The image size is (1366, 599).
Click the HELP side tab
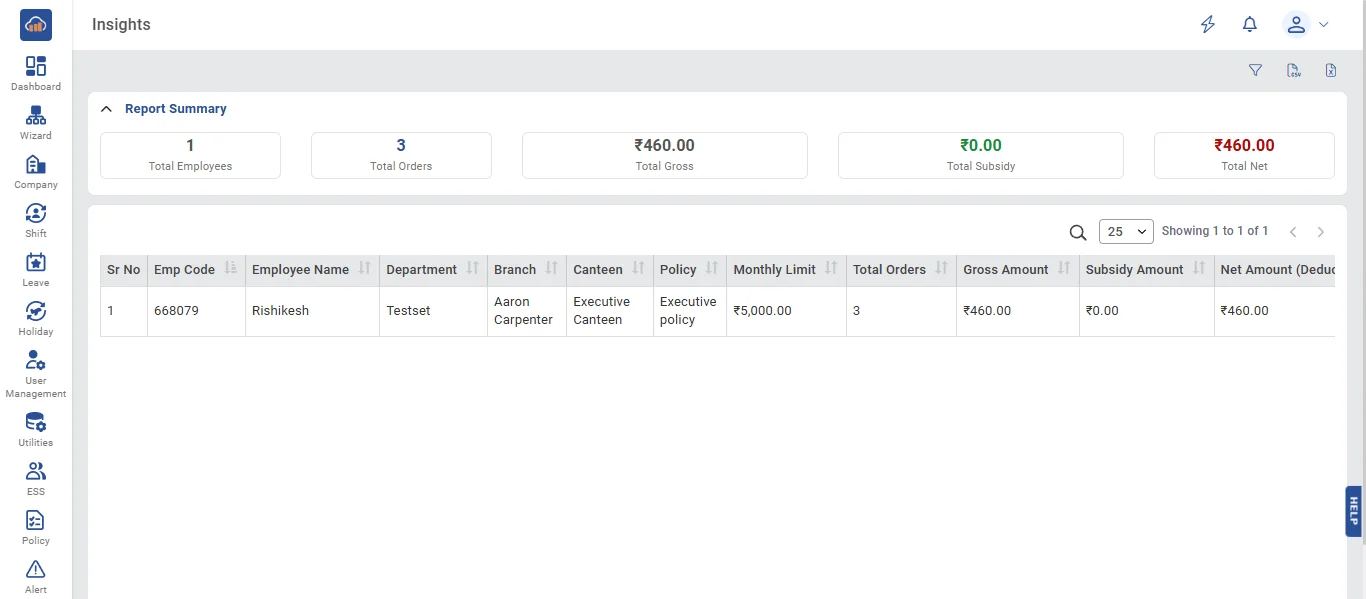pyautogui.click(x=1354, y=512)
